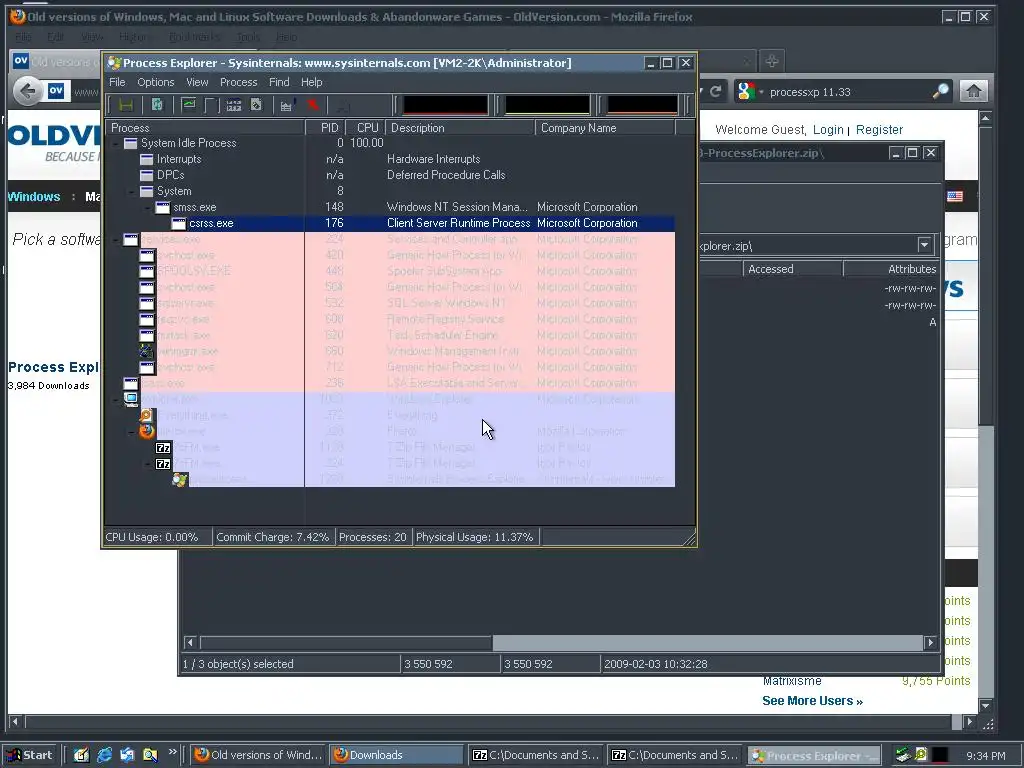Open the File menu in Process Explorer

117,82
